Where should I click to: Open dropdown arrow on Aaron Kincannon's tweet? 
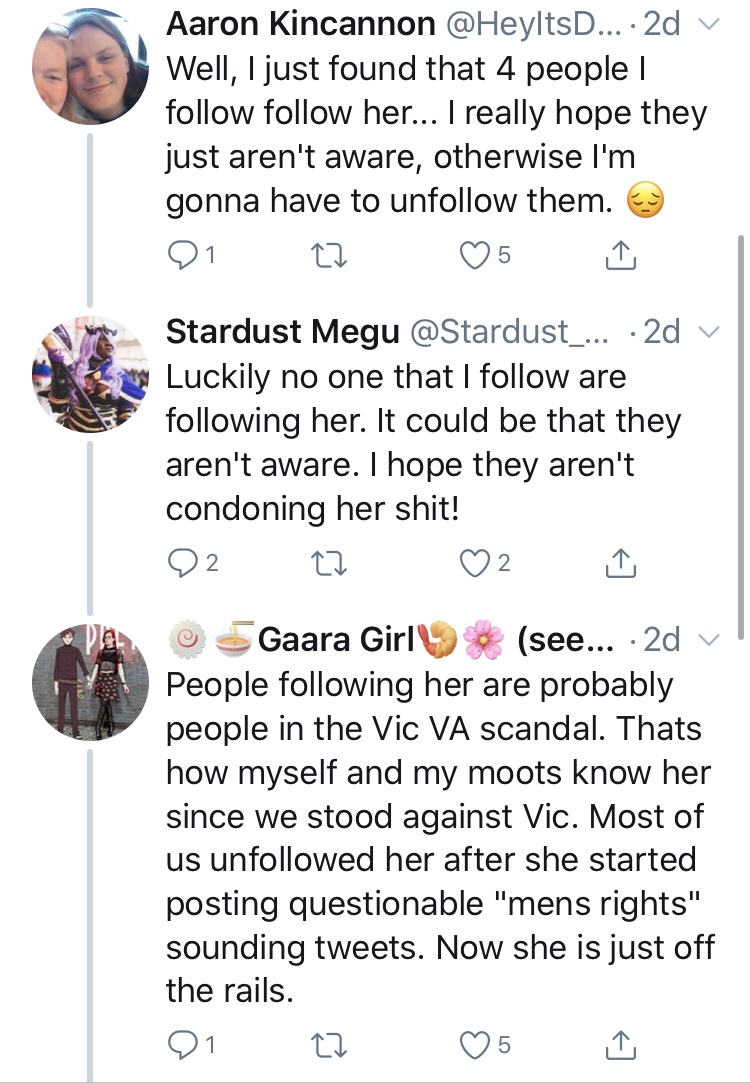pos(709,24)
